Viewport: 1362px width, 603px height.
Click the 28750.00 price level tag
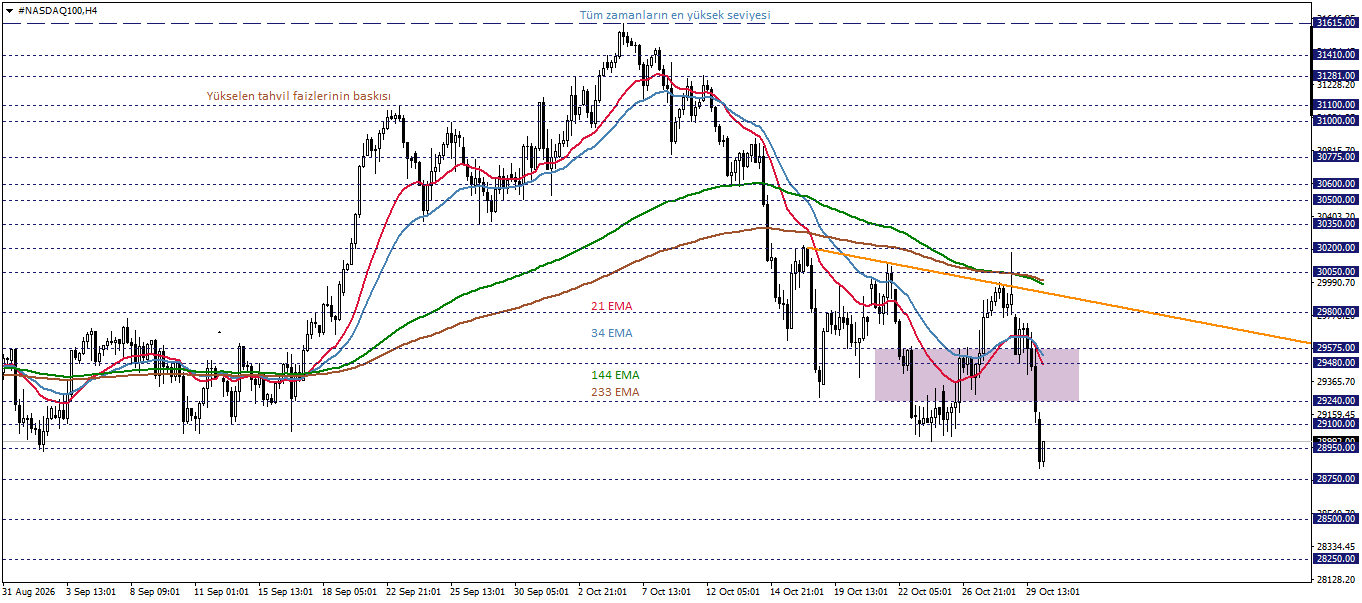point(1336,479)
